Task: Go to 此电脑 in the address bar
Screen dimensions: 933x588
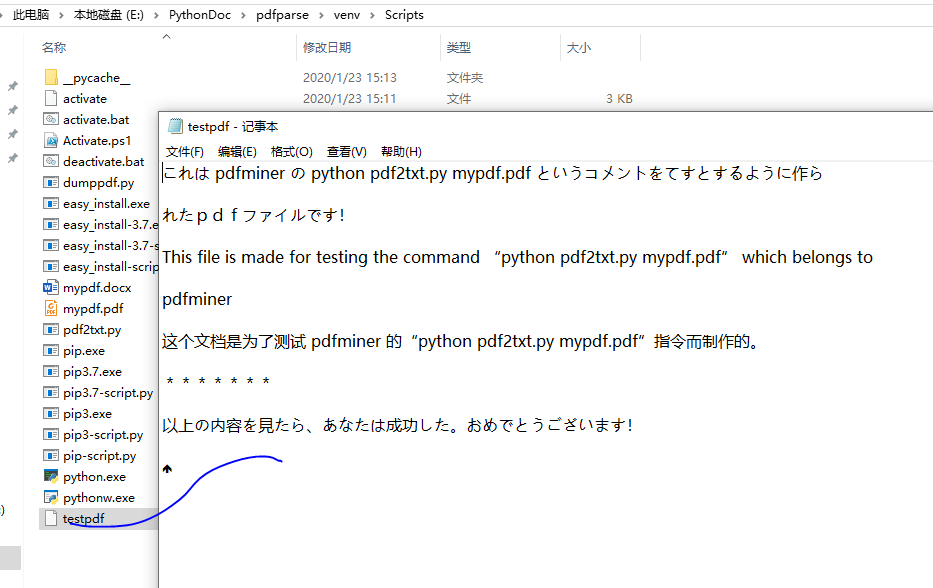Action: pos(31,15)
